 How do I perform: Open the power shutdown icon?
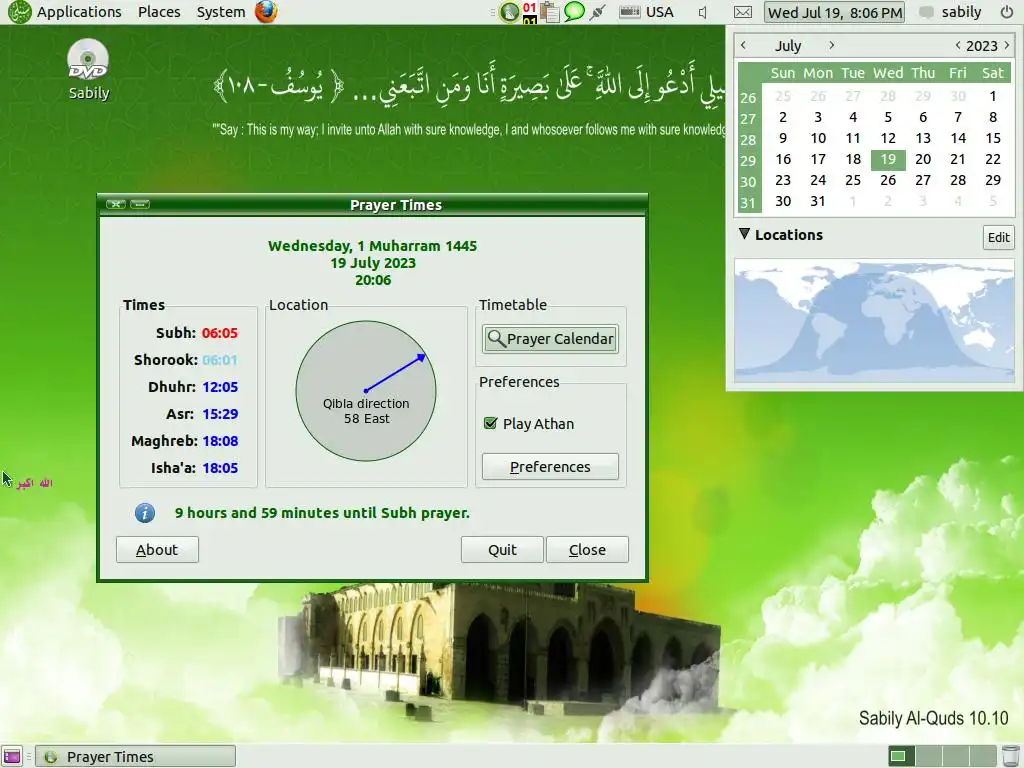[1007, 12]
